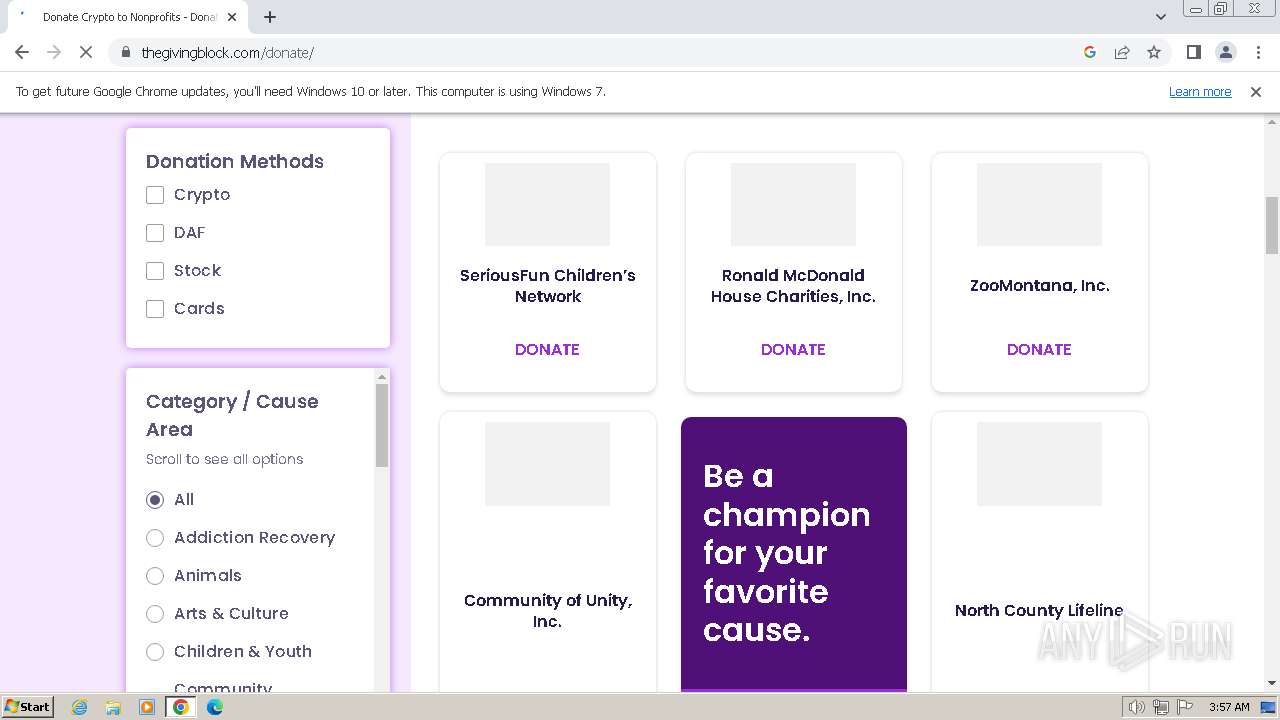Image resolution: width=1280 pixels, height=720 pixels.
Task: Open volume control in tray
Action: click(x=1137, y=707)
